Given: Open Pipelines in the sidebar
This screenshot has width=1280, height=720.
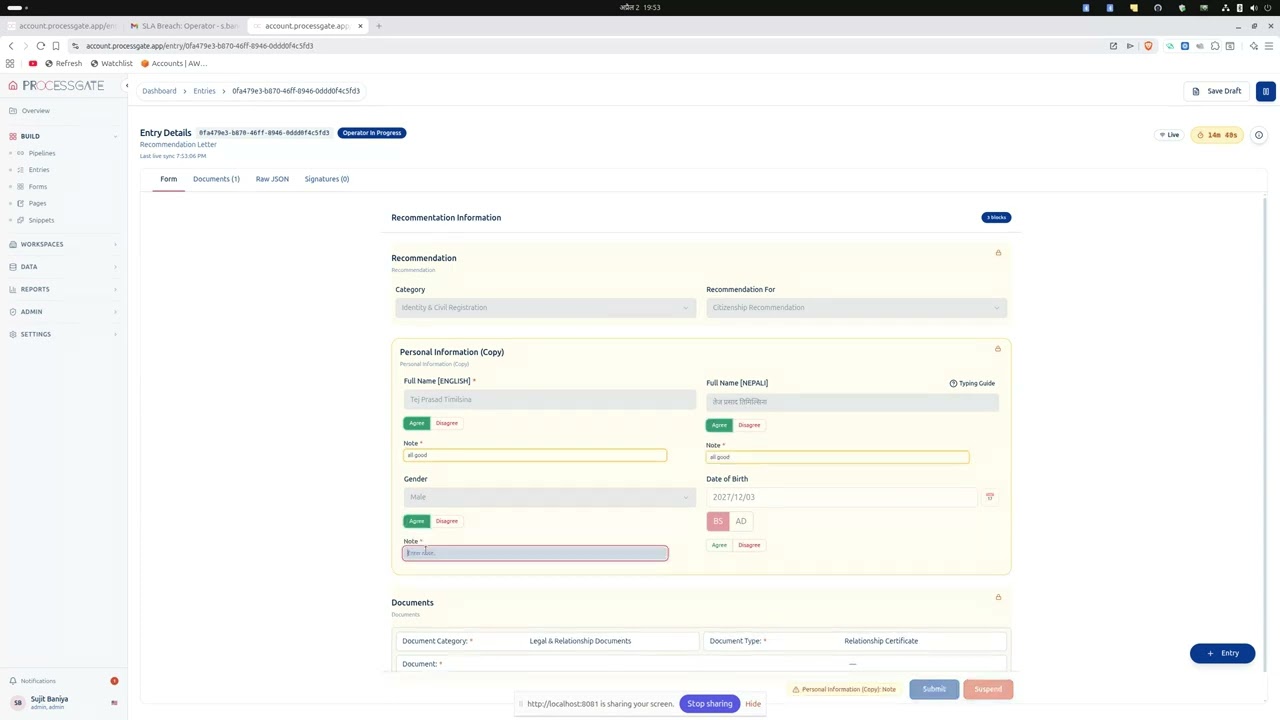Looking at the screenshot, I should click(x=41, y=153).
